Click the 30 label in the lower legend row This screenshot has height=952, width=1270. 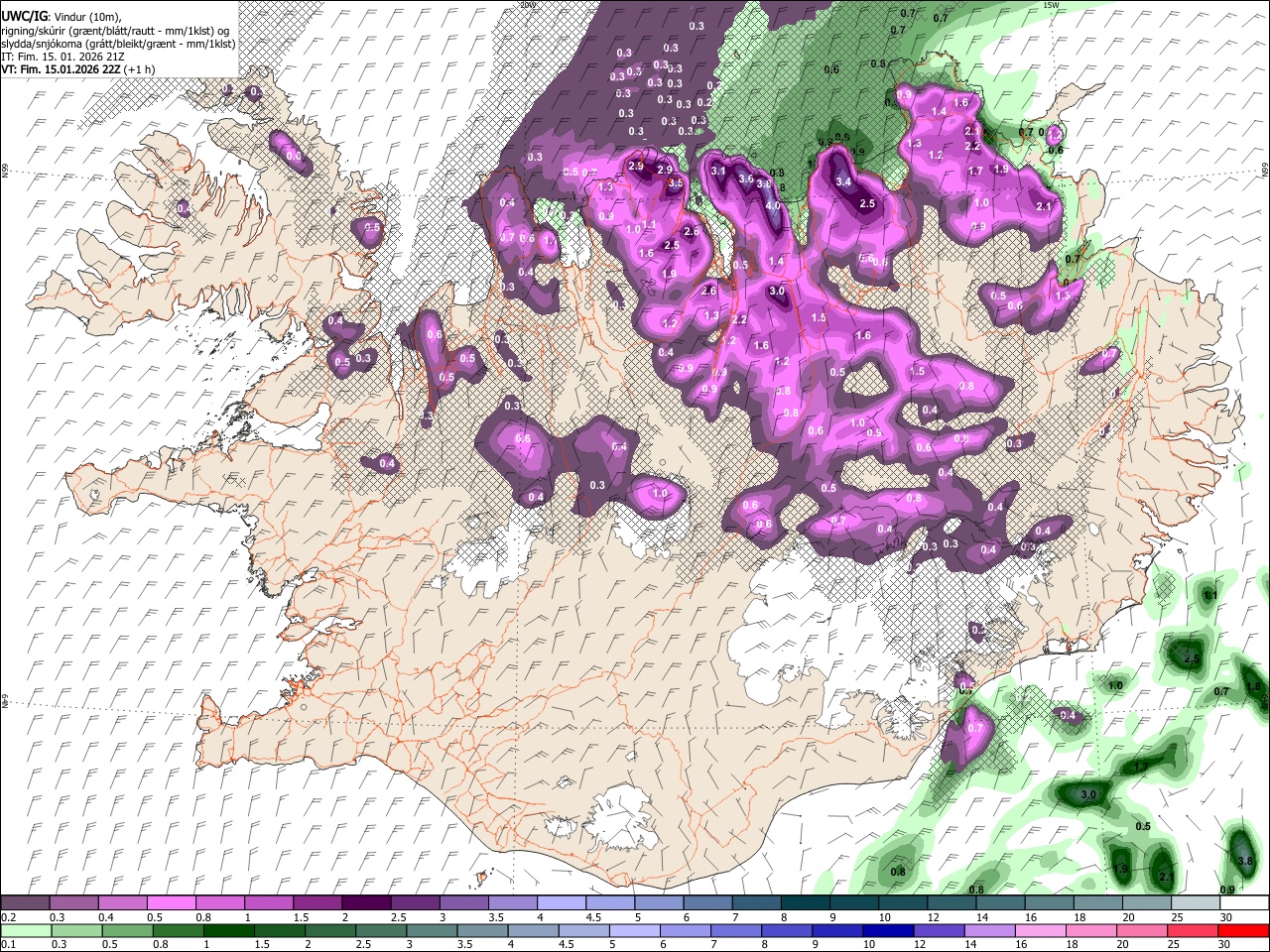click(1226, 945)
